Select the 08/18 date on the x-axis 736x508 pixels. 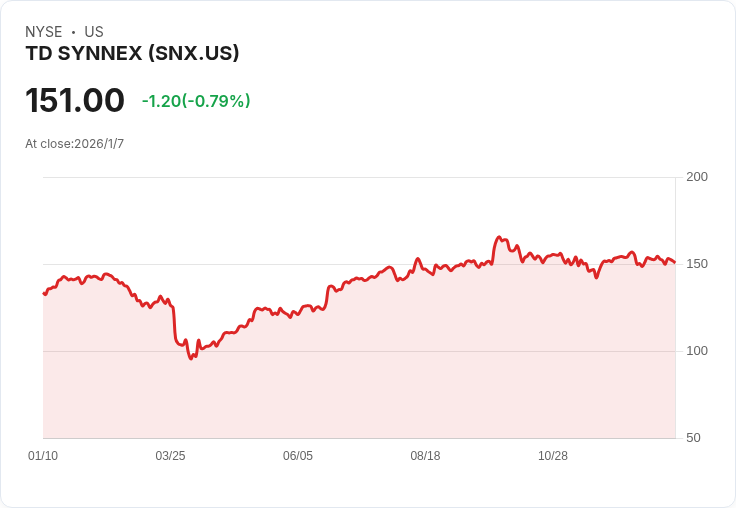click(425, 456)
